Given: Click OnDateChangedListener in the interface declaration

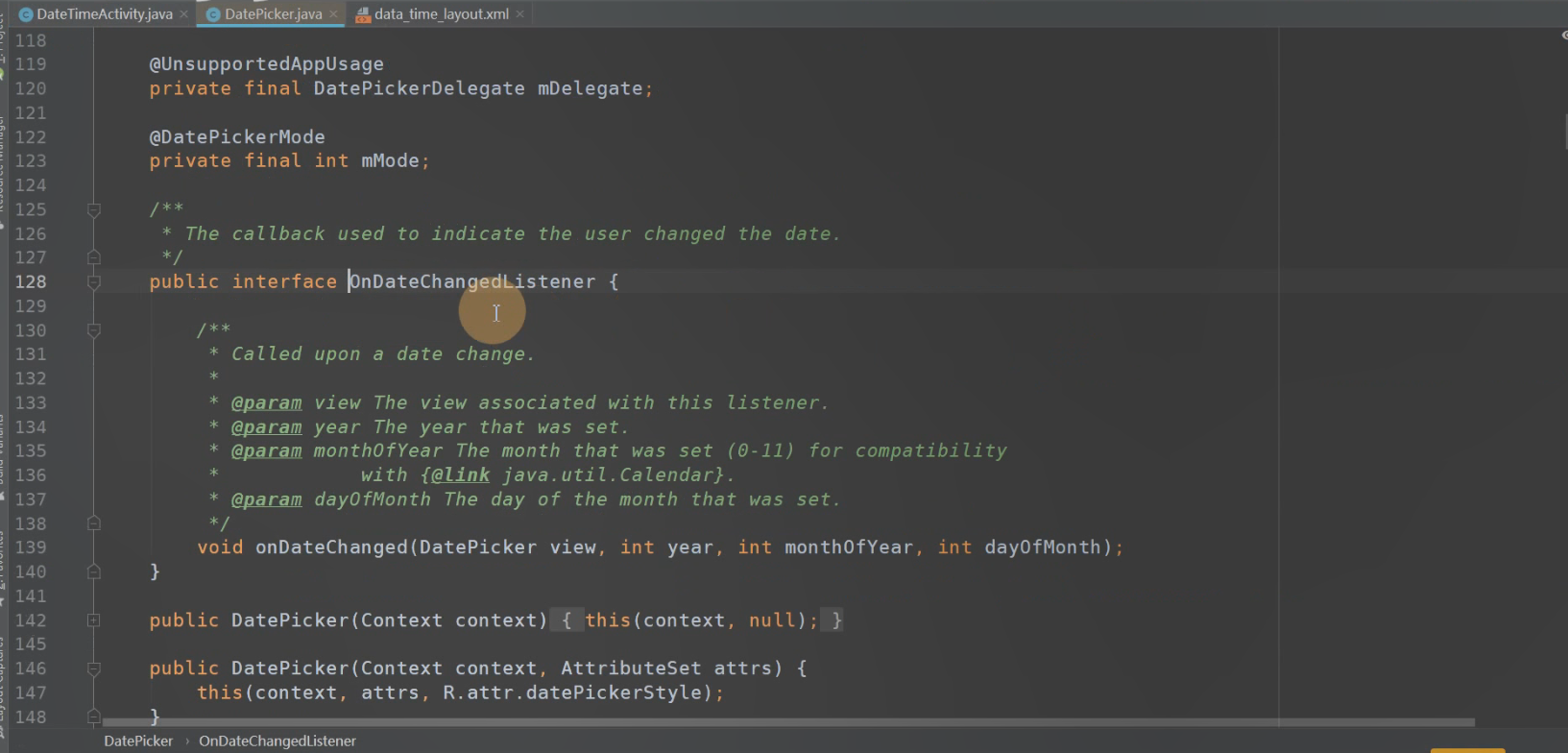Looking at the screenshot, I should [x=471, y=281].
